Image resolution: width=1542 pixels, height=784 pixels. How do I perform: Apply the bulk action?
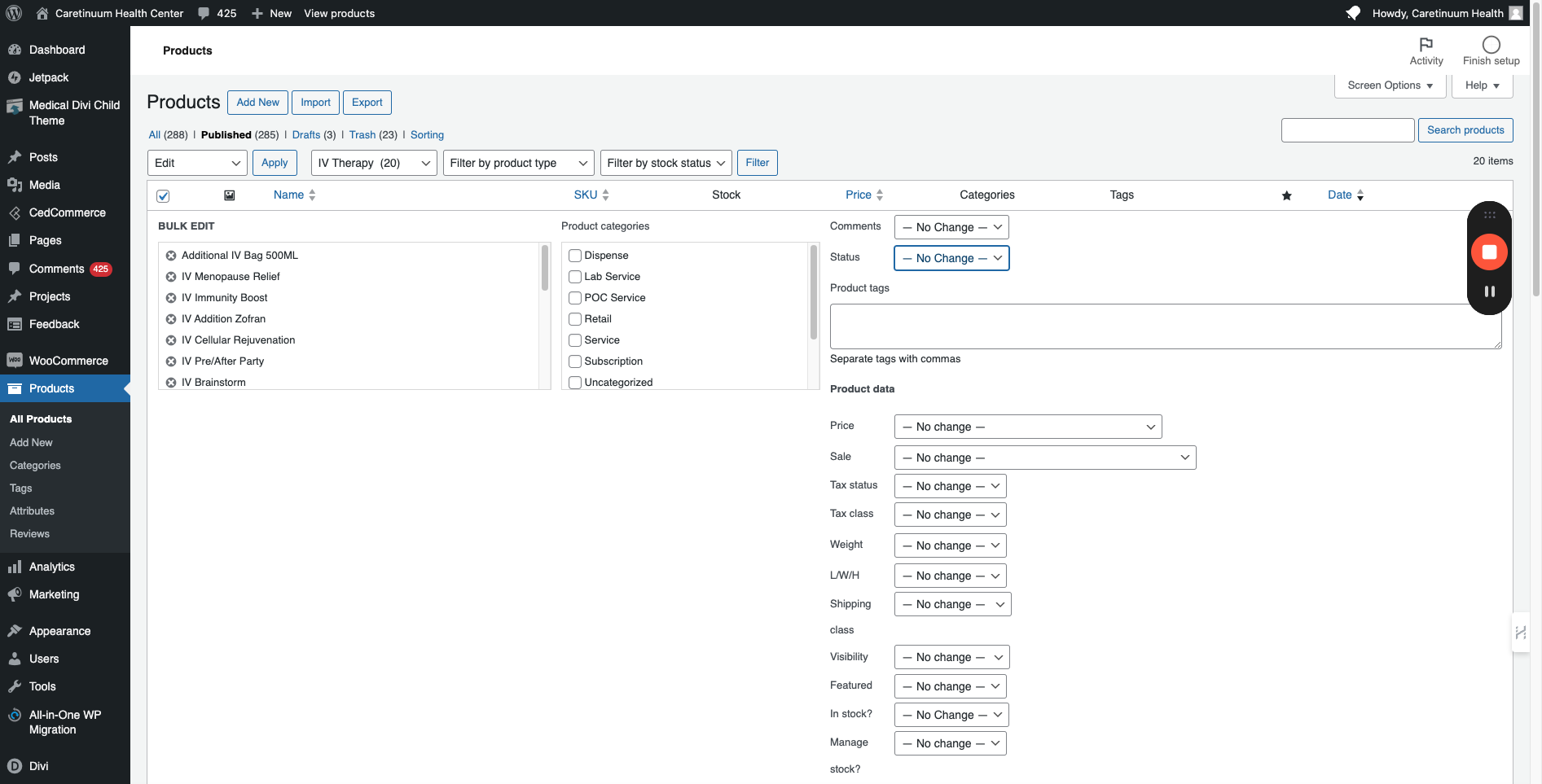click(275, 163)
